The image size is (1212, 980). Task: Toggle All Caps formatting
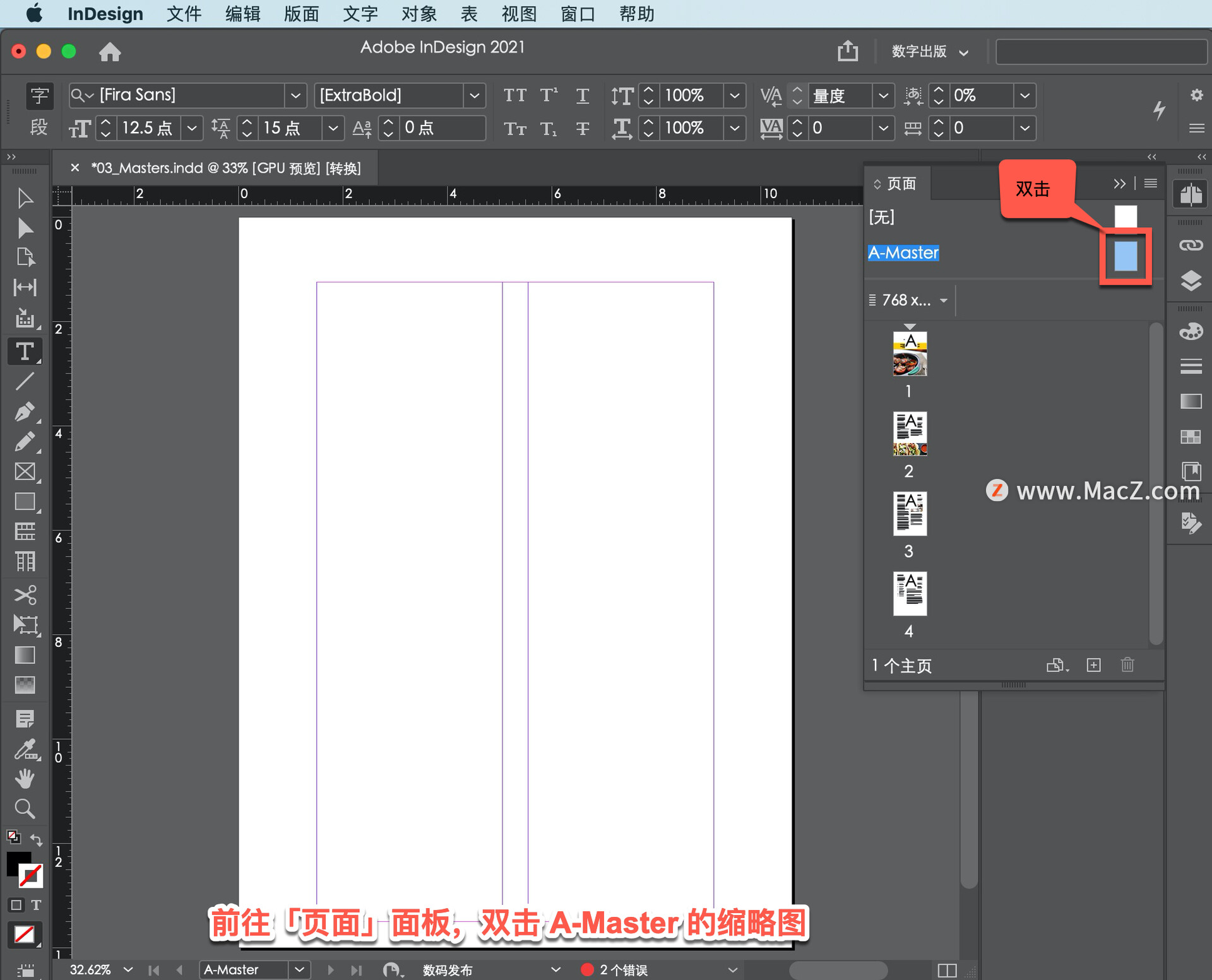[x=515, y=95]
